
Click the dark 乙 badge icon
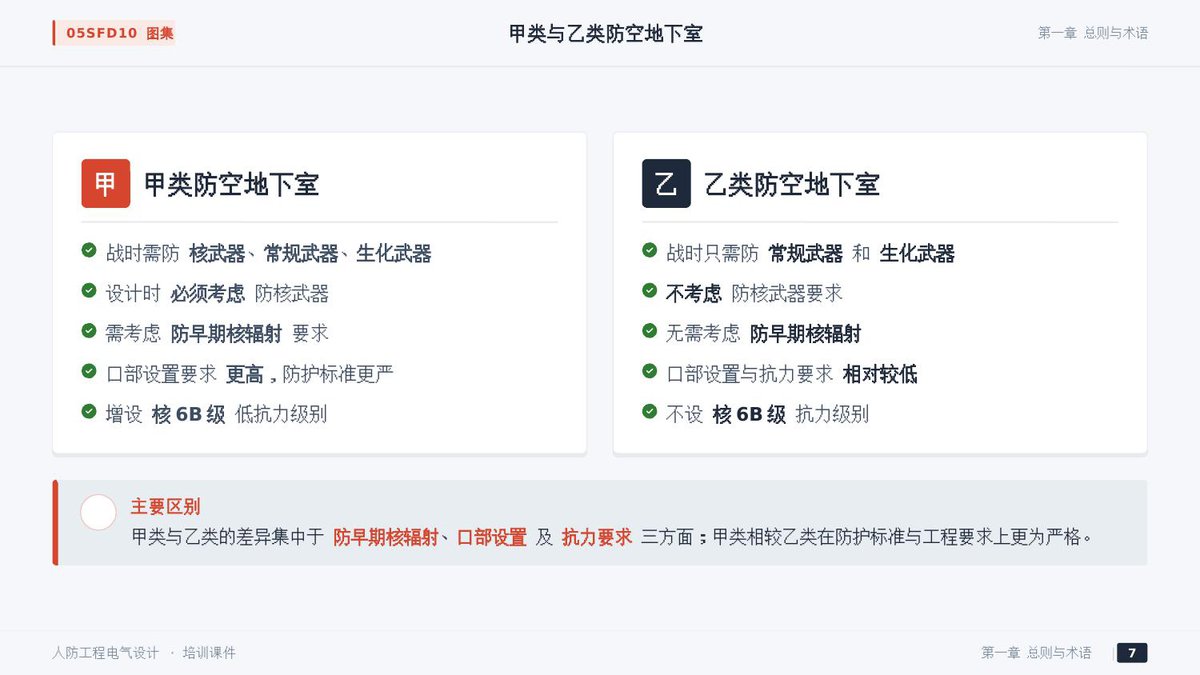point(666,184)
